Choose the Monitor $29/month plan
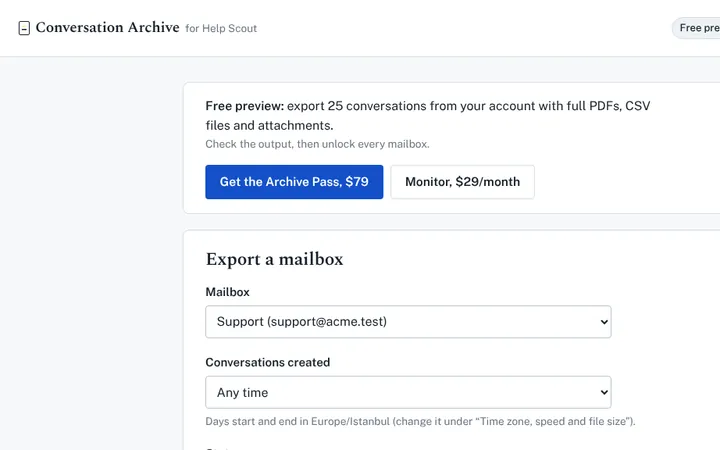 462,182
